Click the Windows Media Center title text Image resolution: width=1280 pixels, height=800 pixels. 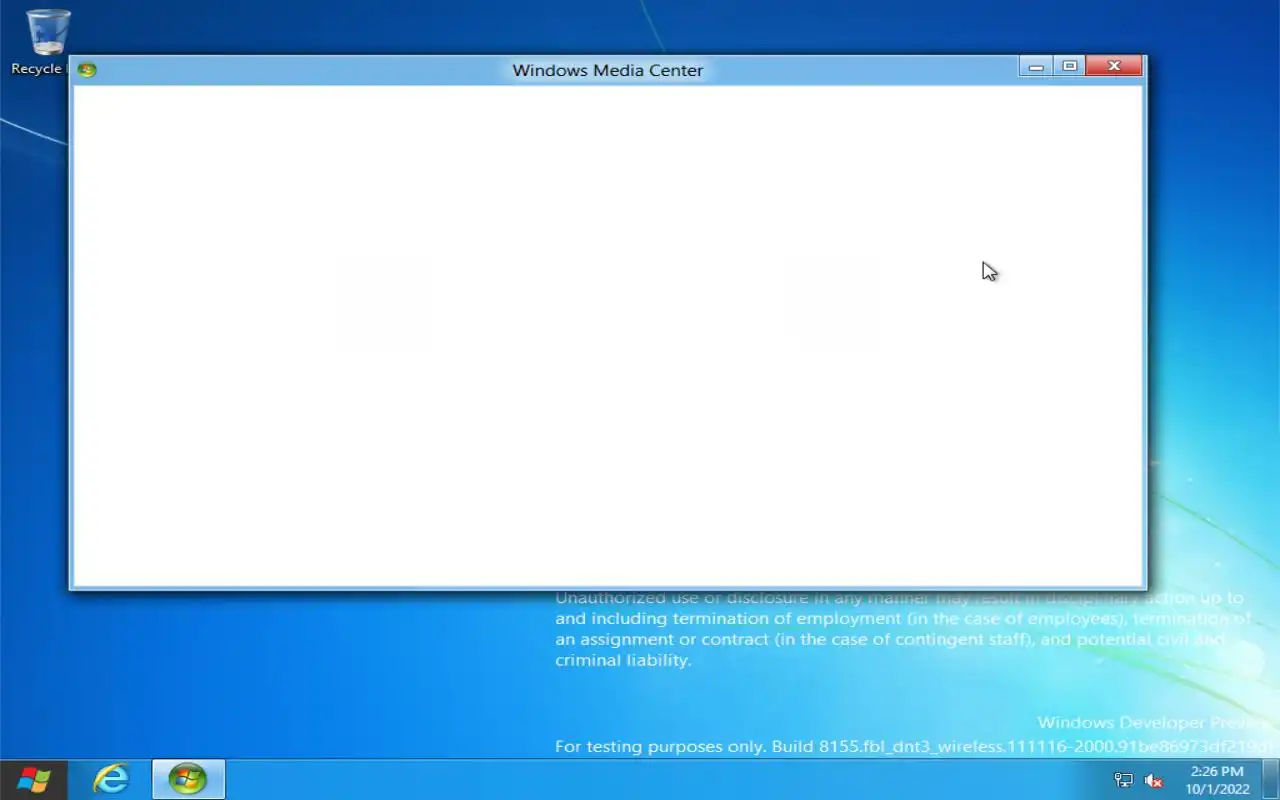click(x=608, y=70)
